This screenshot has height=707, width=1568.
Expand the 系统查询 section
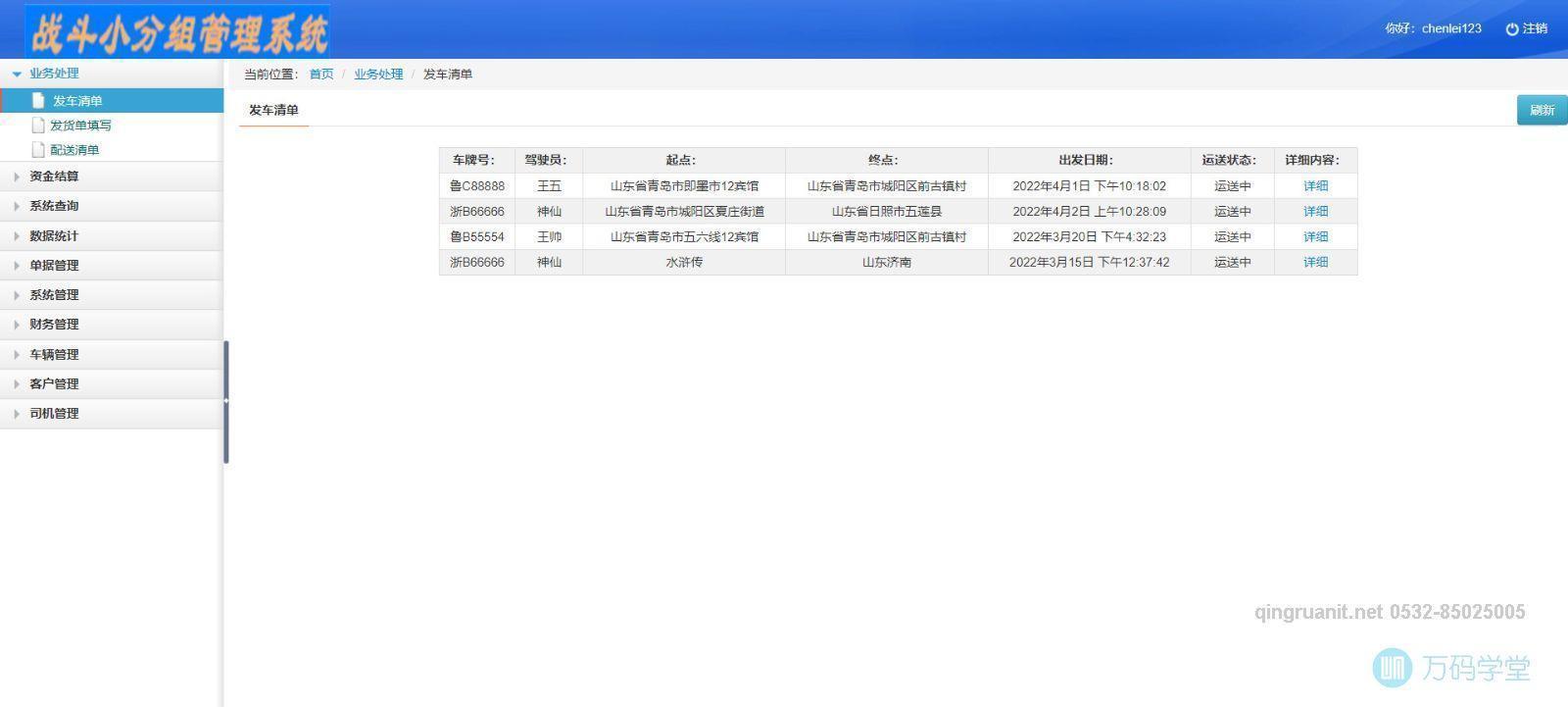[112, 206]
